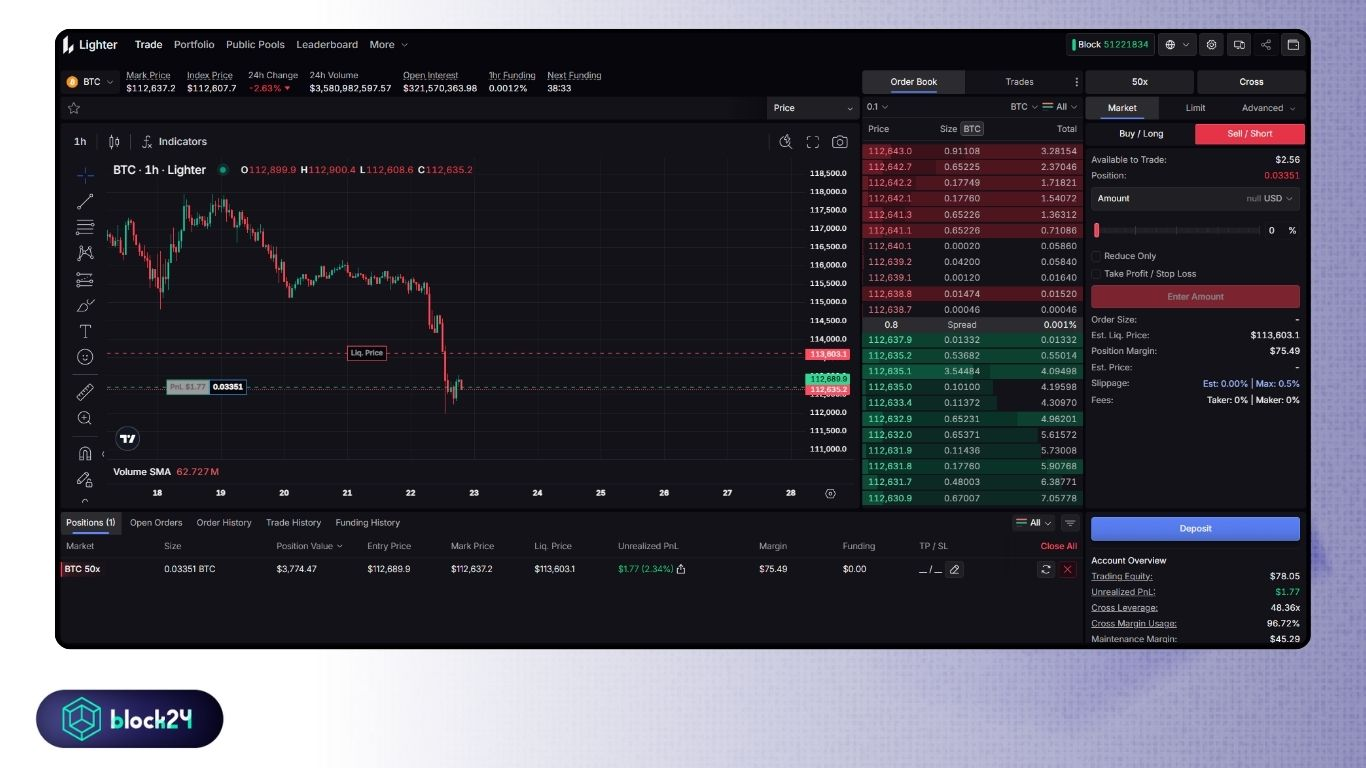This screenshot has width=1366, height=768.
Task: Take a chart snapshot with camera icon
Action: 840,142
